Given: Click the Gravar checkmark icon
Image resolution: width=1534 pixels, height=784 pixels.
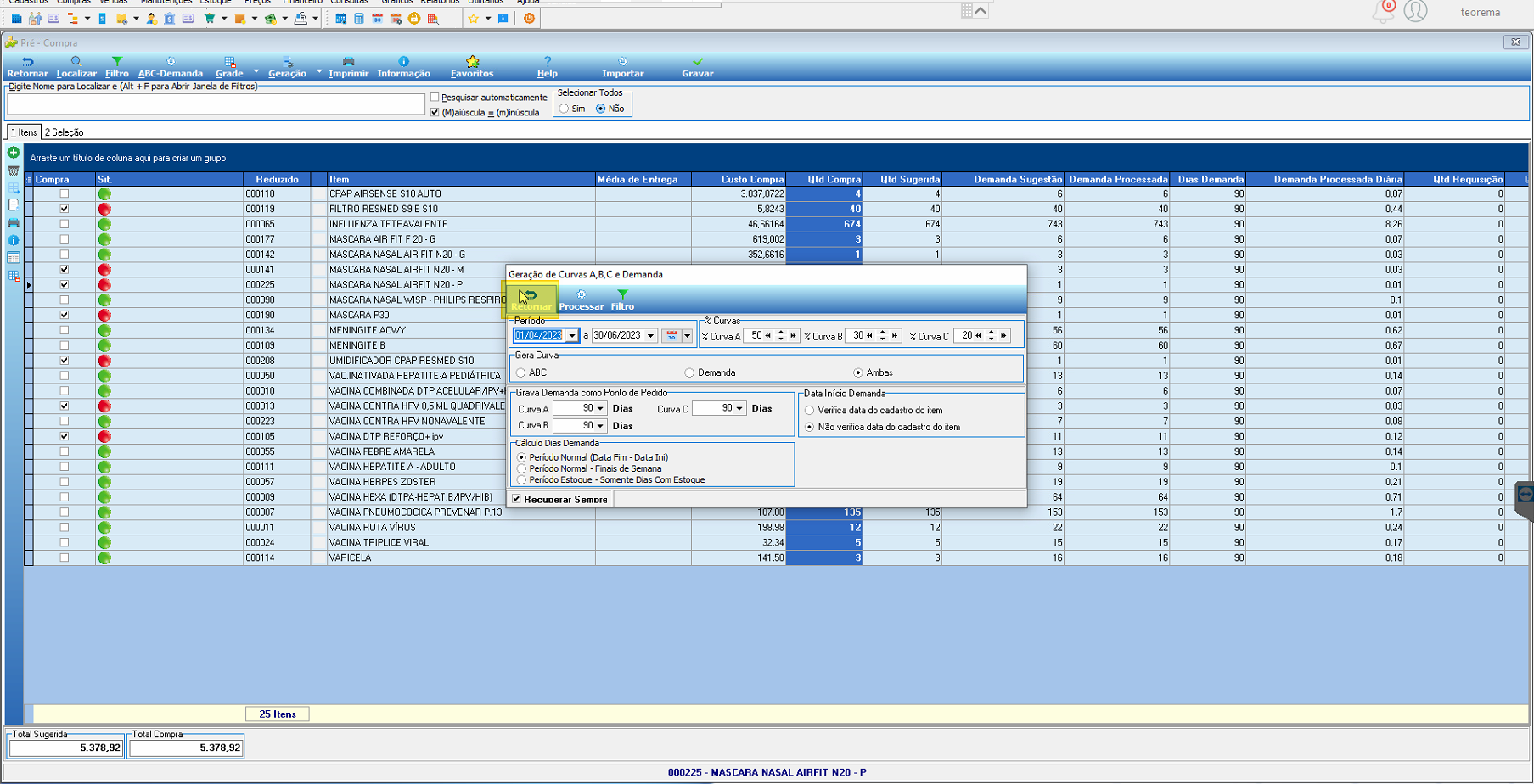Looking at the screenshot, I should pos(698,61).
